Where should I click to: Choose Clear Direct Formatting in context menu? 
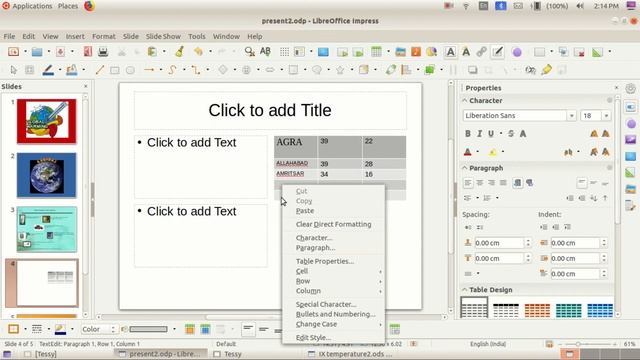pos(333,224)
